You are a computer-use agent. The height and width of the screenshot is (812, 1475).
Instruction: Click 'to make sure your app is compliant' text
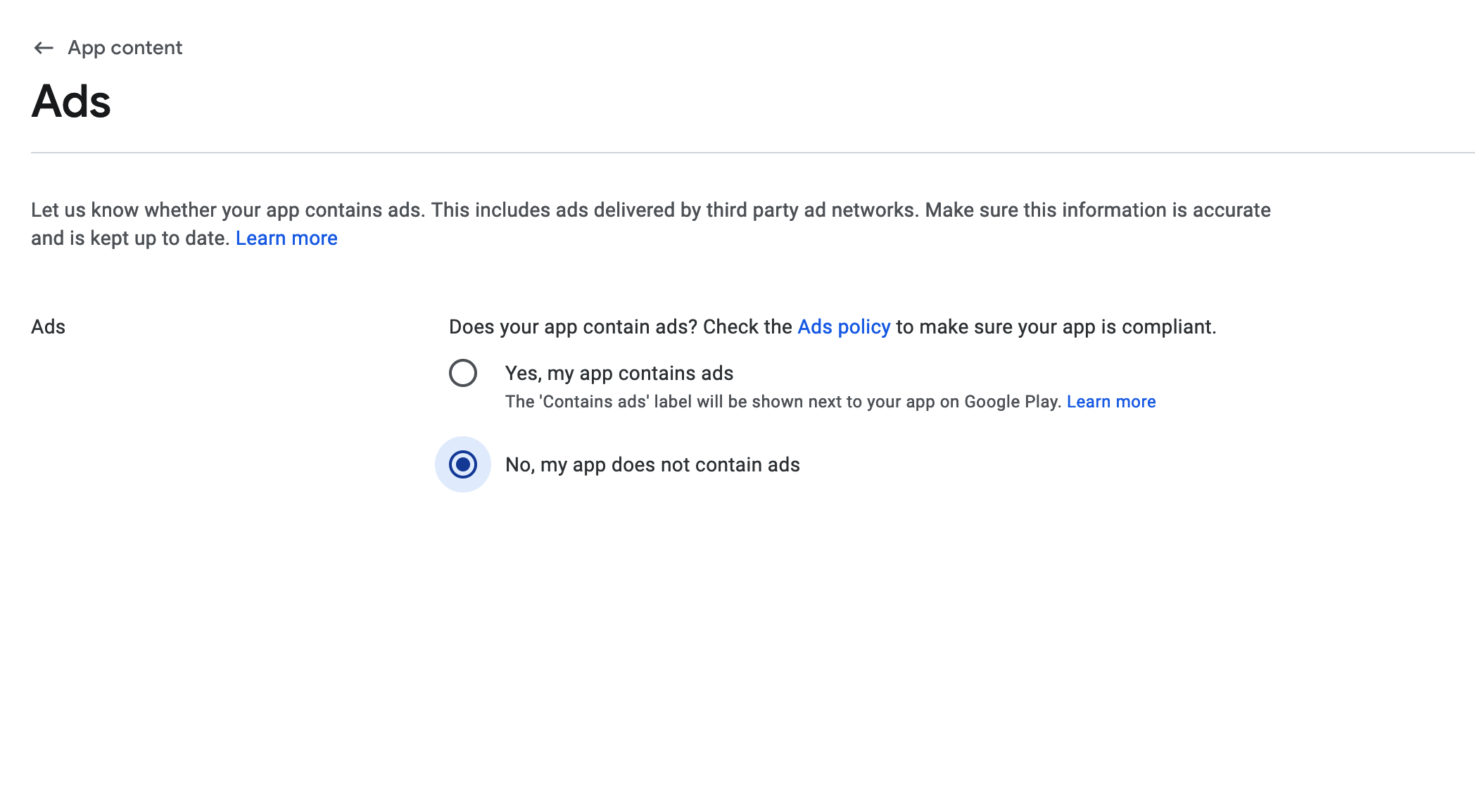pos(1056,327)
